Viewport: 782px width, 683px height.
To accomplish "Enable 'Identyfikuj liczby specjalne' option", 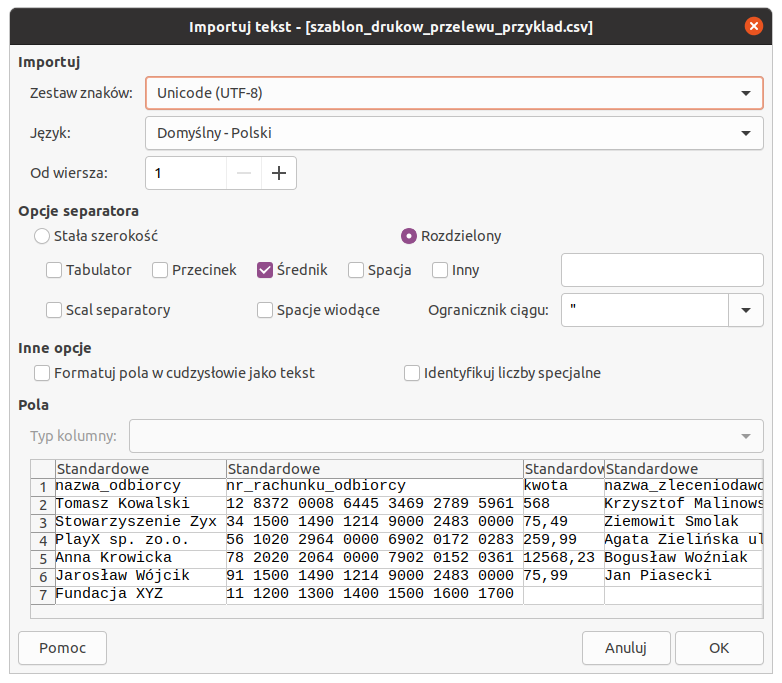I will click(412, 373).
